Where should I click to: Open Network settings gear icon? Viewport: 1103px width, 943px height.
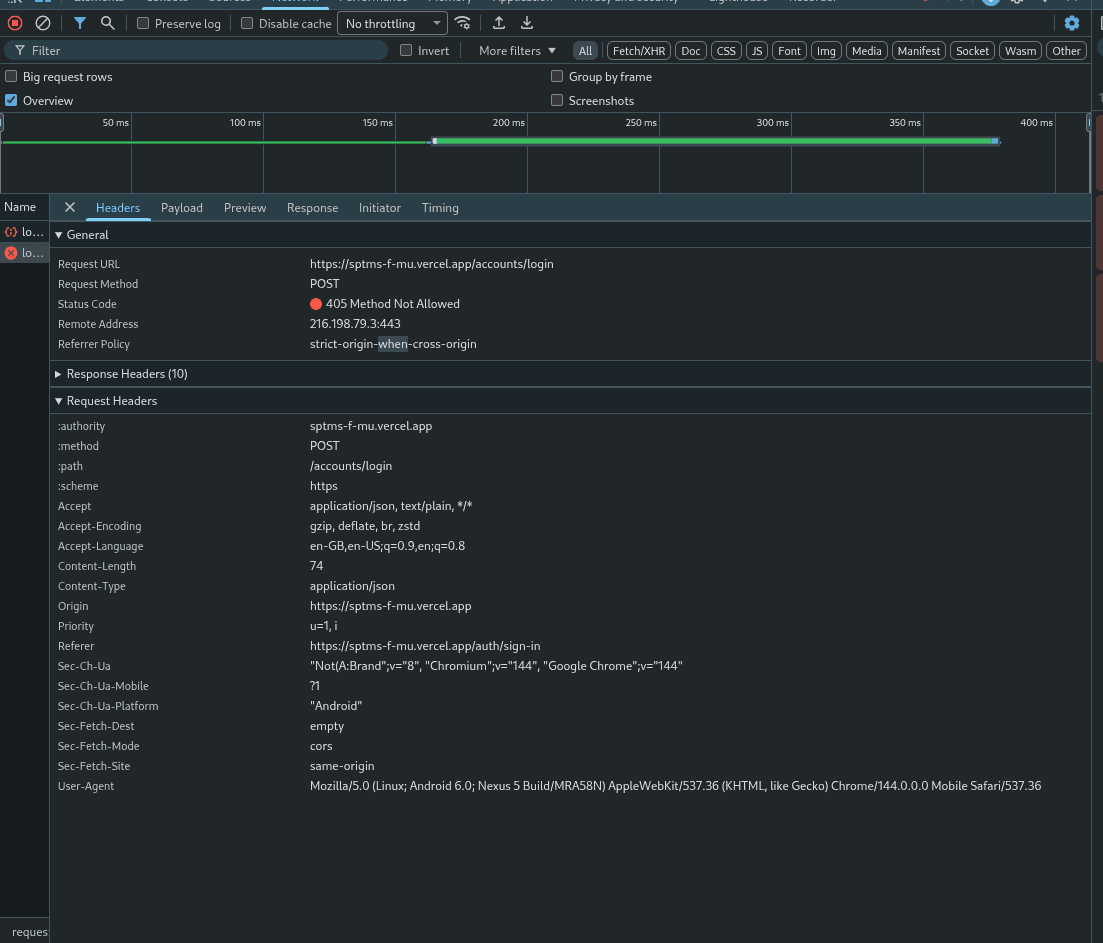pos(1072,23)
